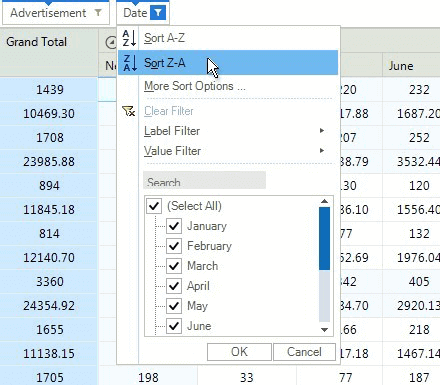Uncheck the May checkbox
440x385 pixels.
click(174, 306)
